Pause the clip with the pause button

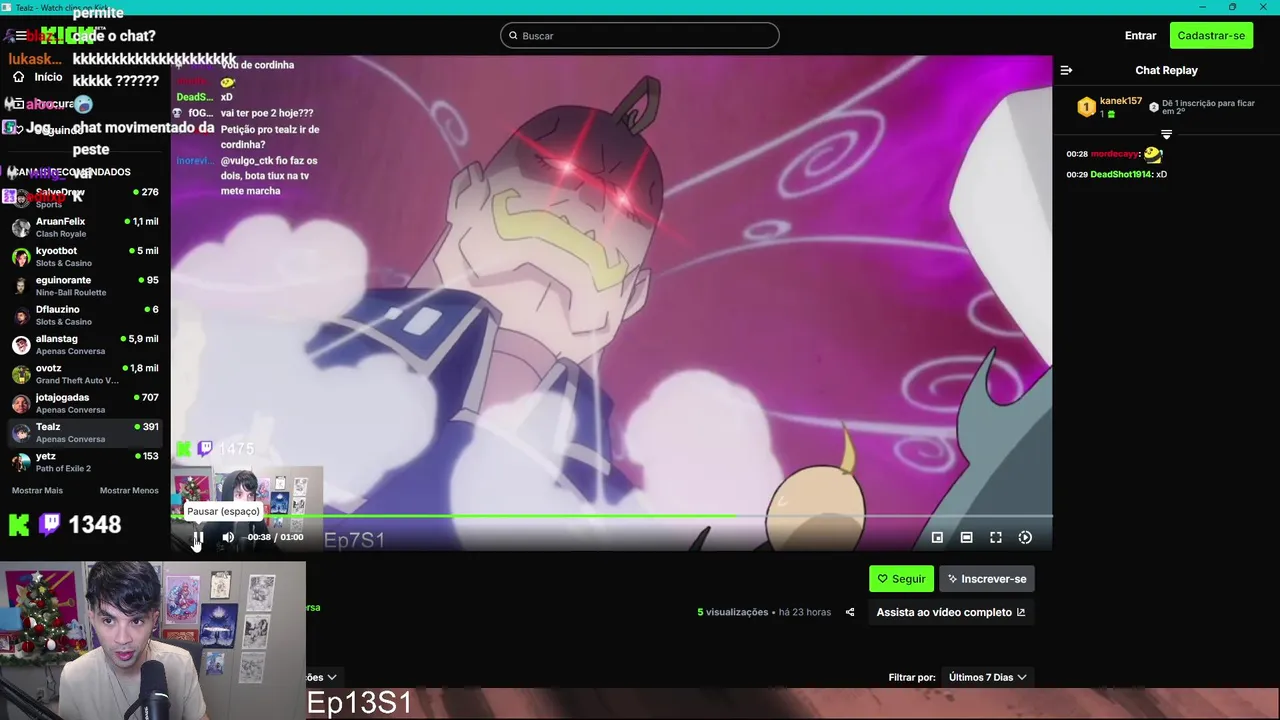point(198,537)
